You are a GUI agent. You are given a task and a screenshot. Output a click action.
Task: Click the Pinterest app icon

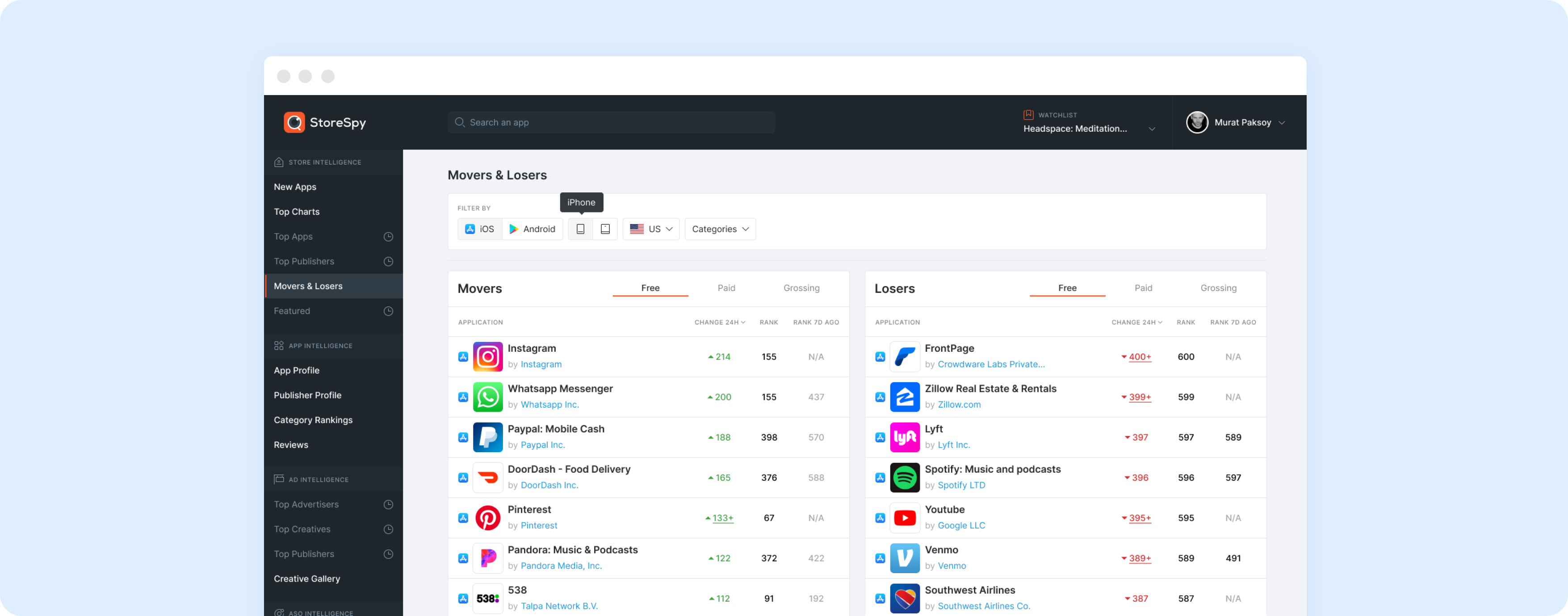(x=487, y=517)
